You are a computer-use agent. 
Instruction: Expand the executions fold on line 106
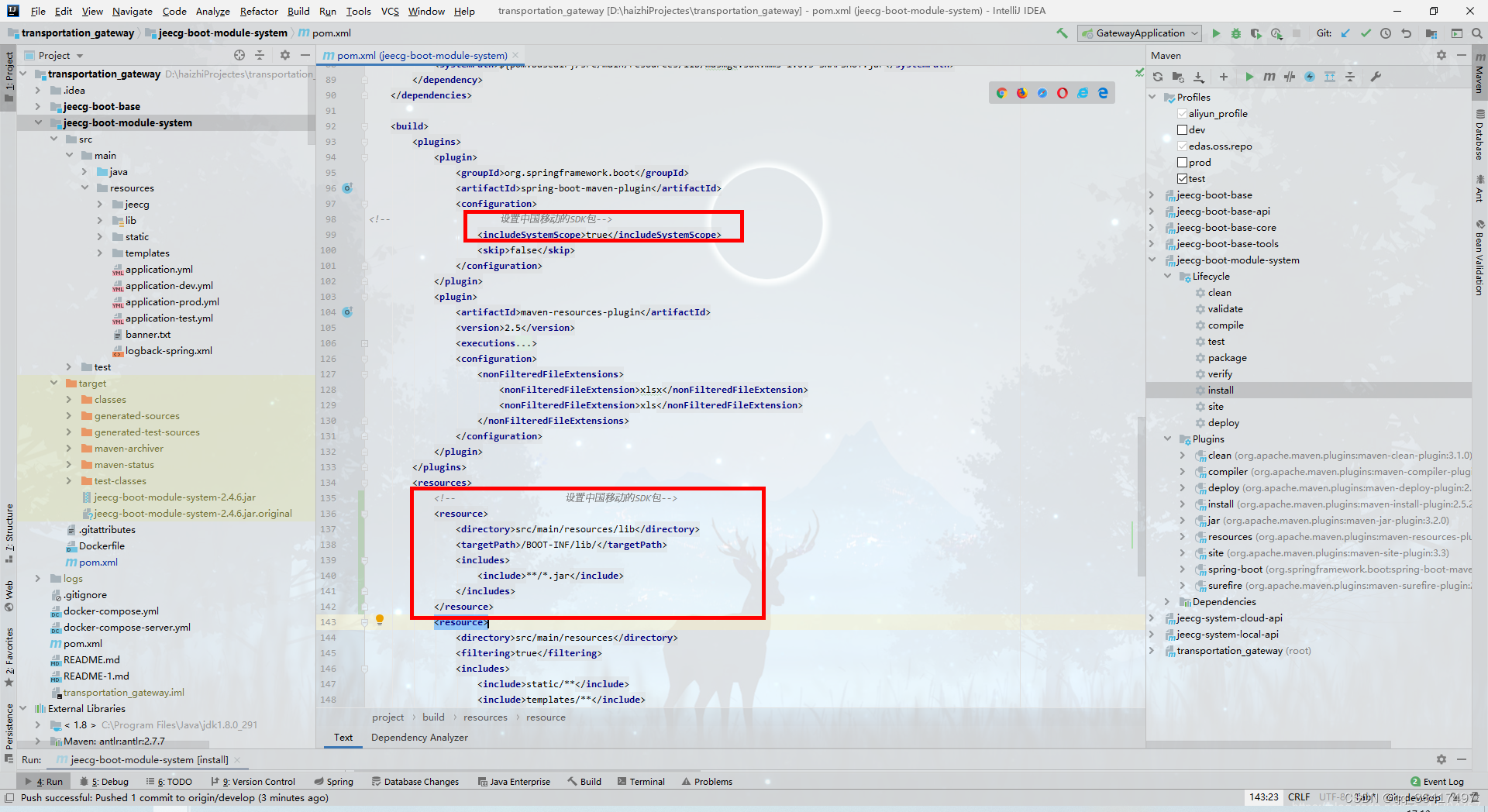tap(364, 343)
